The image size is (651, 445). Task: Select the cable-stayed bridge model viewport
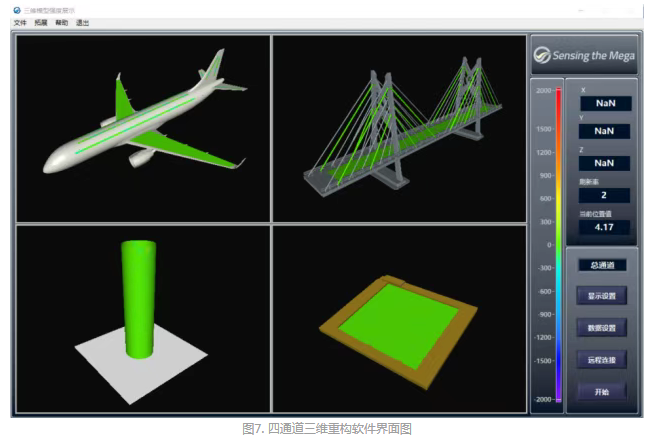point(399,129)
